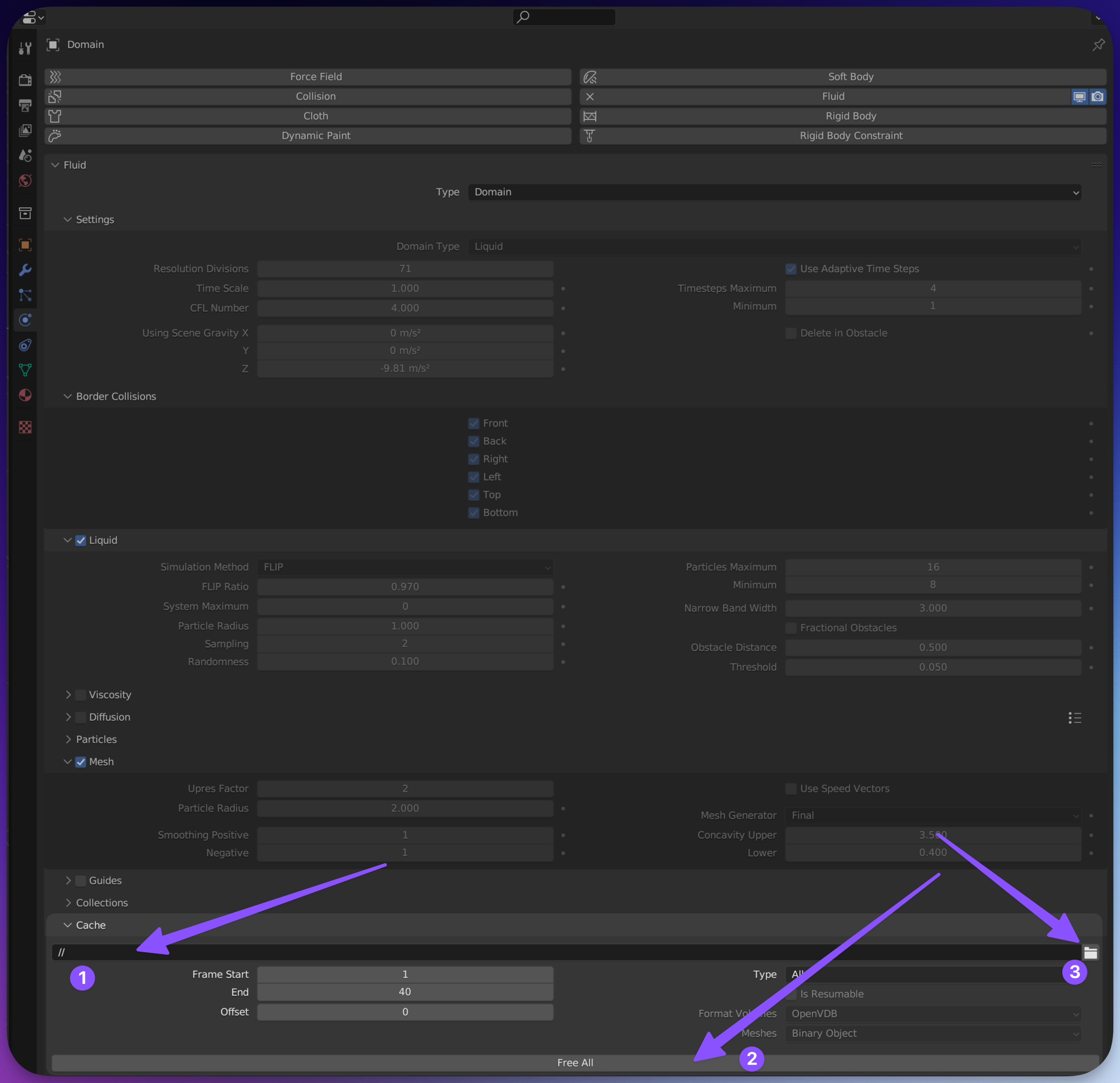Uncheck the Mesh panel checkbox
The image size is (1120, 1083).
(80, 762)
